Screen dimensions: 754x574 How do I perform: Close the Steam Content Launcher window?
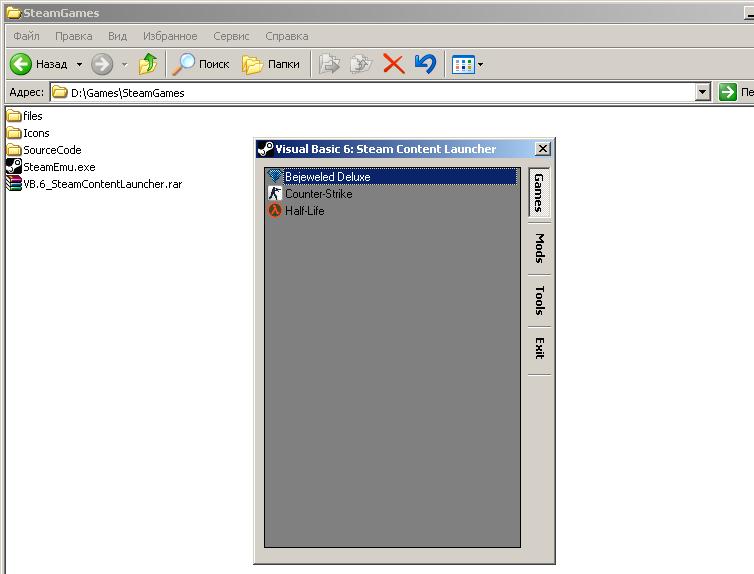(x=542, y=149)
